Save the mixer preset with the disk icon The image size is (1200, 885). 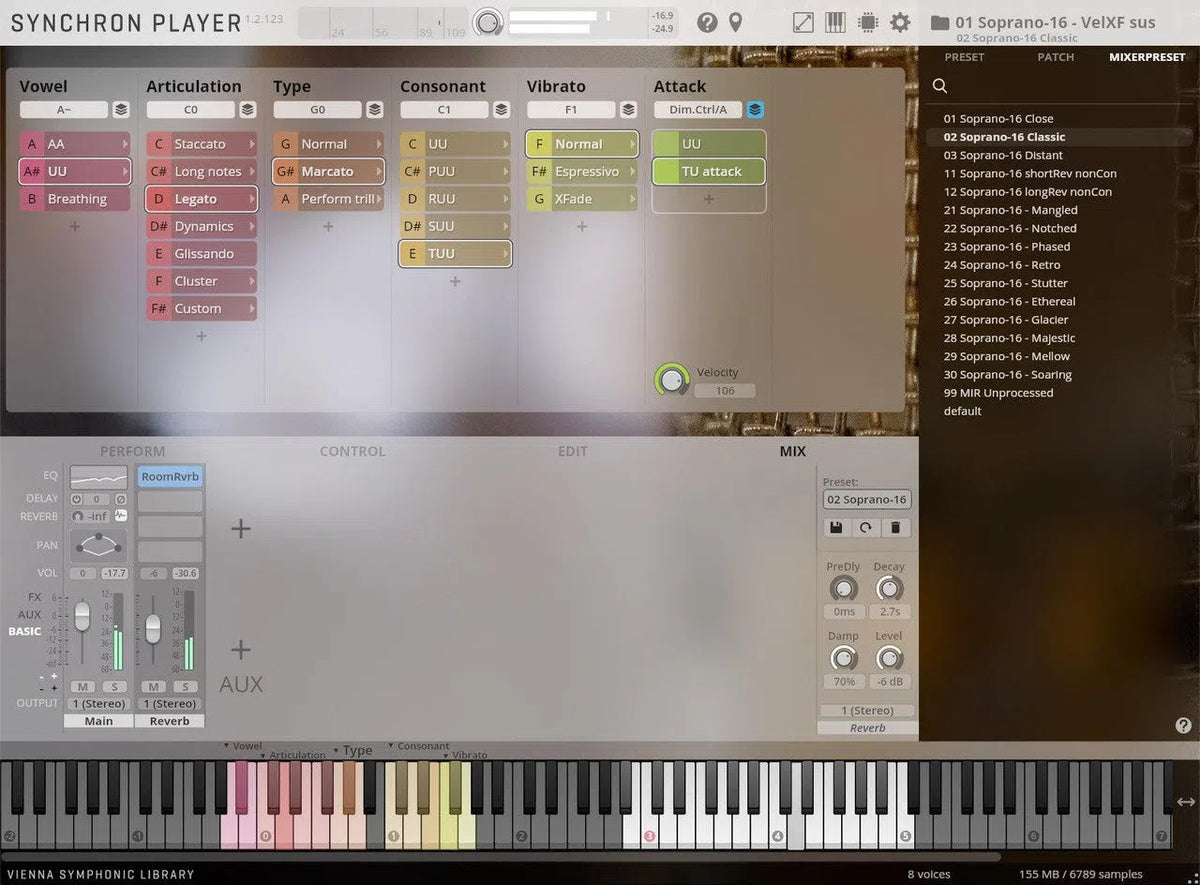(836, 527)
